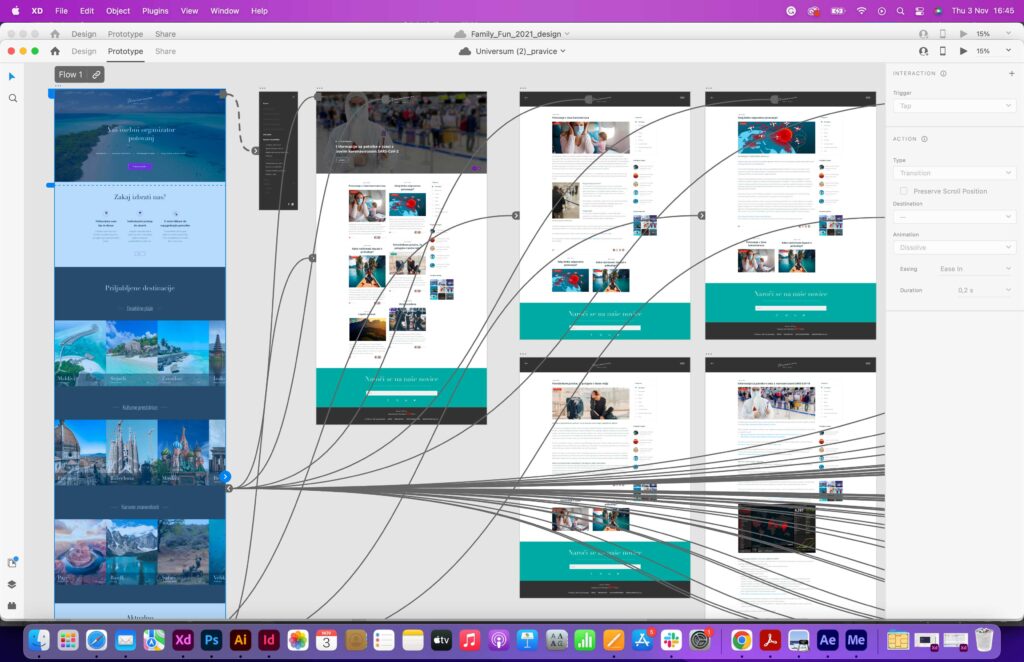
Task: Switch to Design tab in Universum window
Action: (x=84, y=51)
